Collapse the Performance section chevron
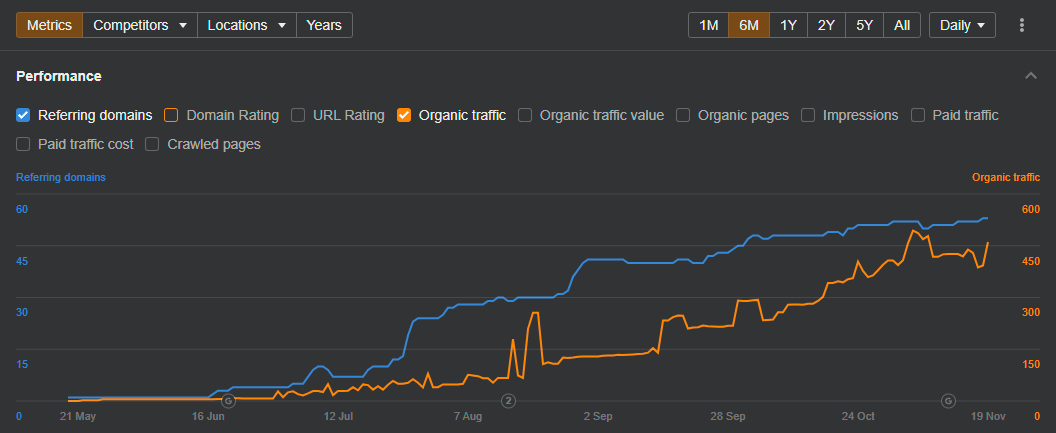 pyautogui.click(x=1031, y=76)
